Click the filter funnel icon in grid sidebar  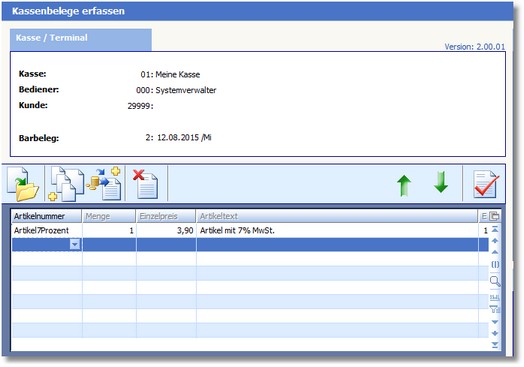495,309
